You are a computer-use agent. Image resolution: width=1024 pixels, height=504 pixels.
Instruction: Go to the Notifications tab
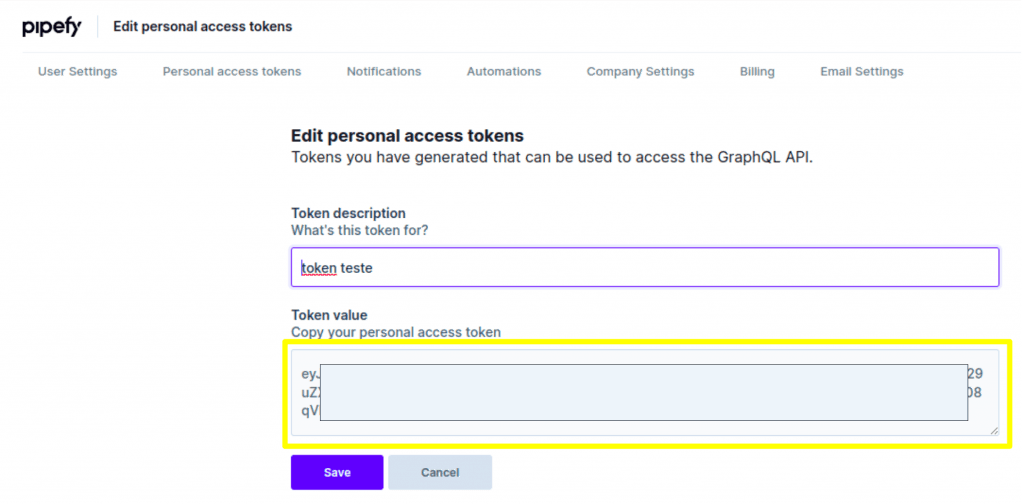point(384,72)
